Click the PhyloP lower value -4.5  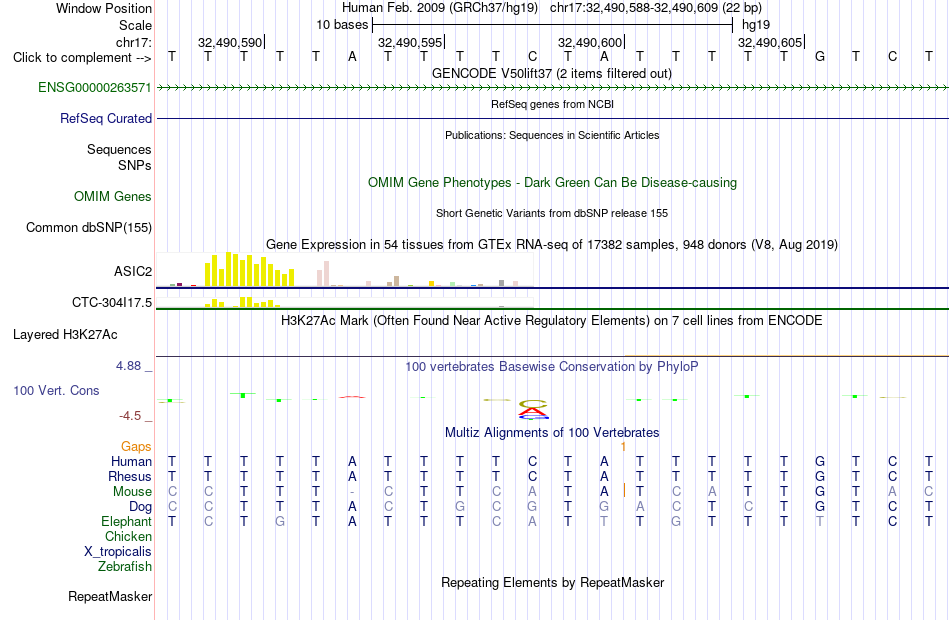[130, 416]
